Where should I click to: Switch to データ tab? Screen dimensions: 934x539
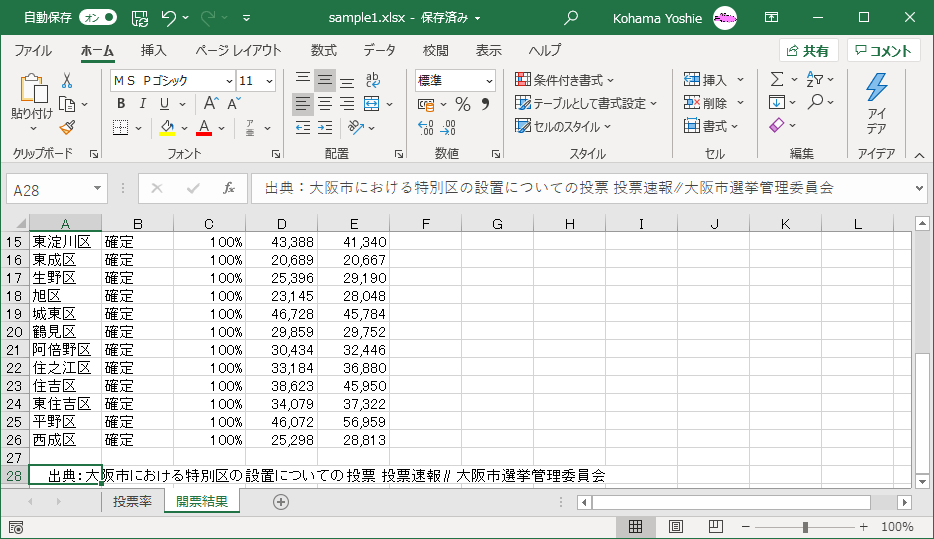click(x=379, y=51)
